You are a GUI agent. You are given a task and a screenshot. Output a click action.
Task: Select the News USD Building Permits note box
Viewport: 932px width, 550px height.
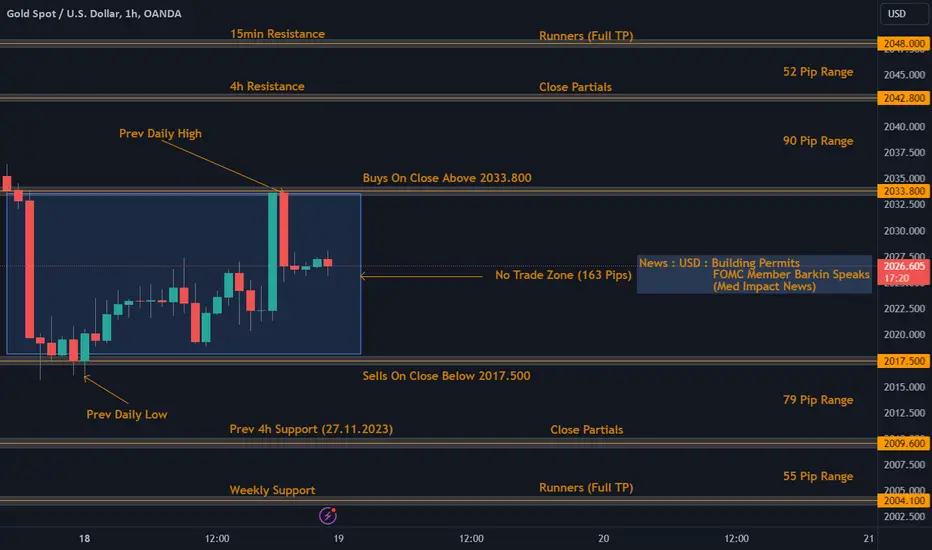pyautogui.click(x=754, y=274)
